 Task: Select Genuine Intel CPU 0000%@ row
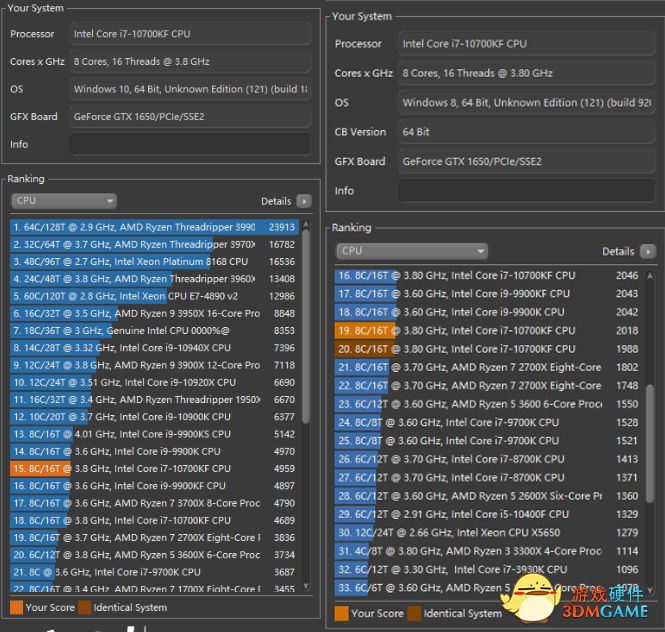(x=154, y=330)
